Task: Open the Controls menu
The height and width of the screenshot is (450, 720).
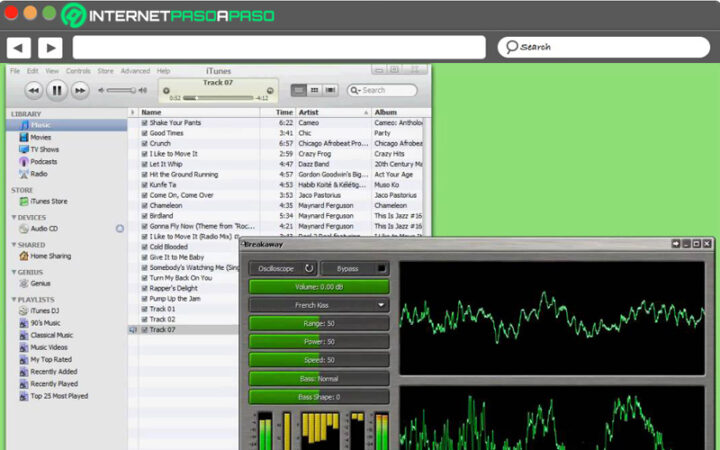Action: (78, 71)
